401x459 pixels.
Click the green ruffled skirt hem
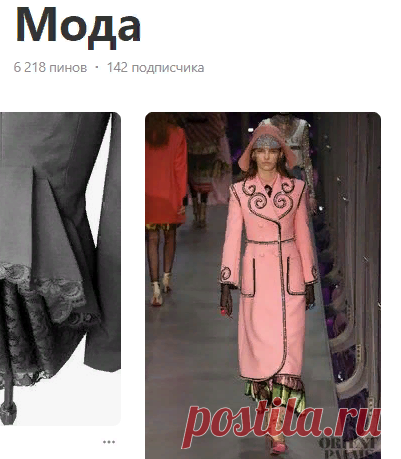click(276, 394)
